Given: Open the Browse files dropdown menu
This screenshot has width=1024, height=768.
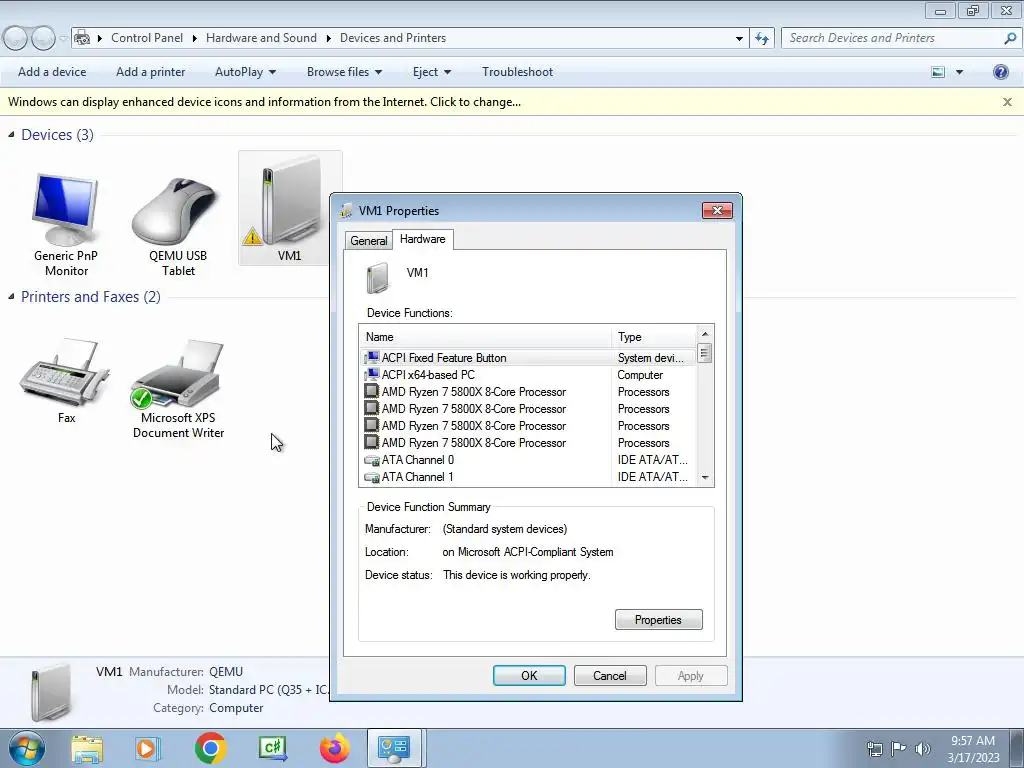Looking at the screenshot, I should [344, 72].
